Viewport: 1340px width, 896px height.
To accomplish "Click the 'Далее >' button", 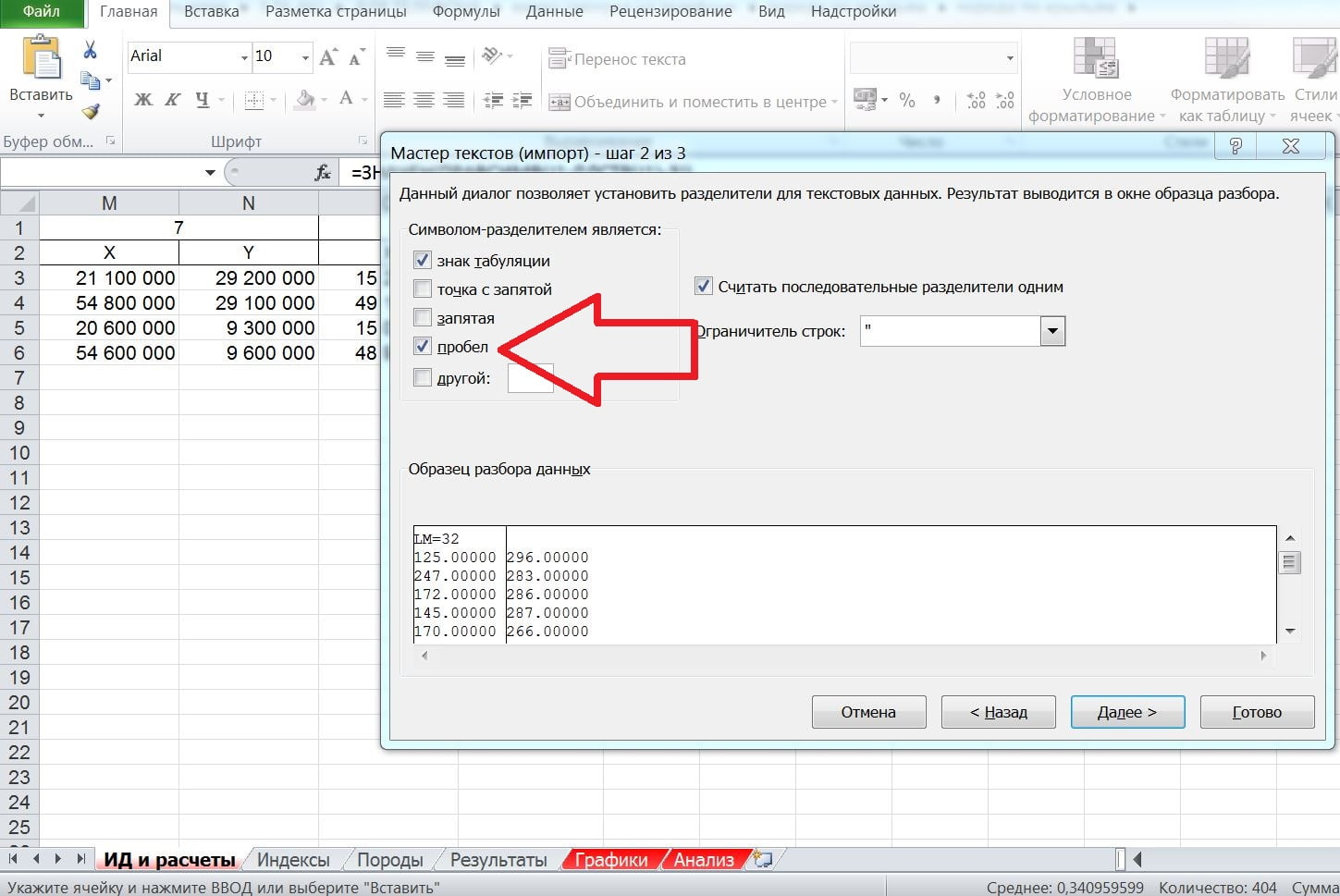I will pyautogui.click(x=1126, y=712).
